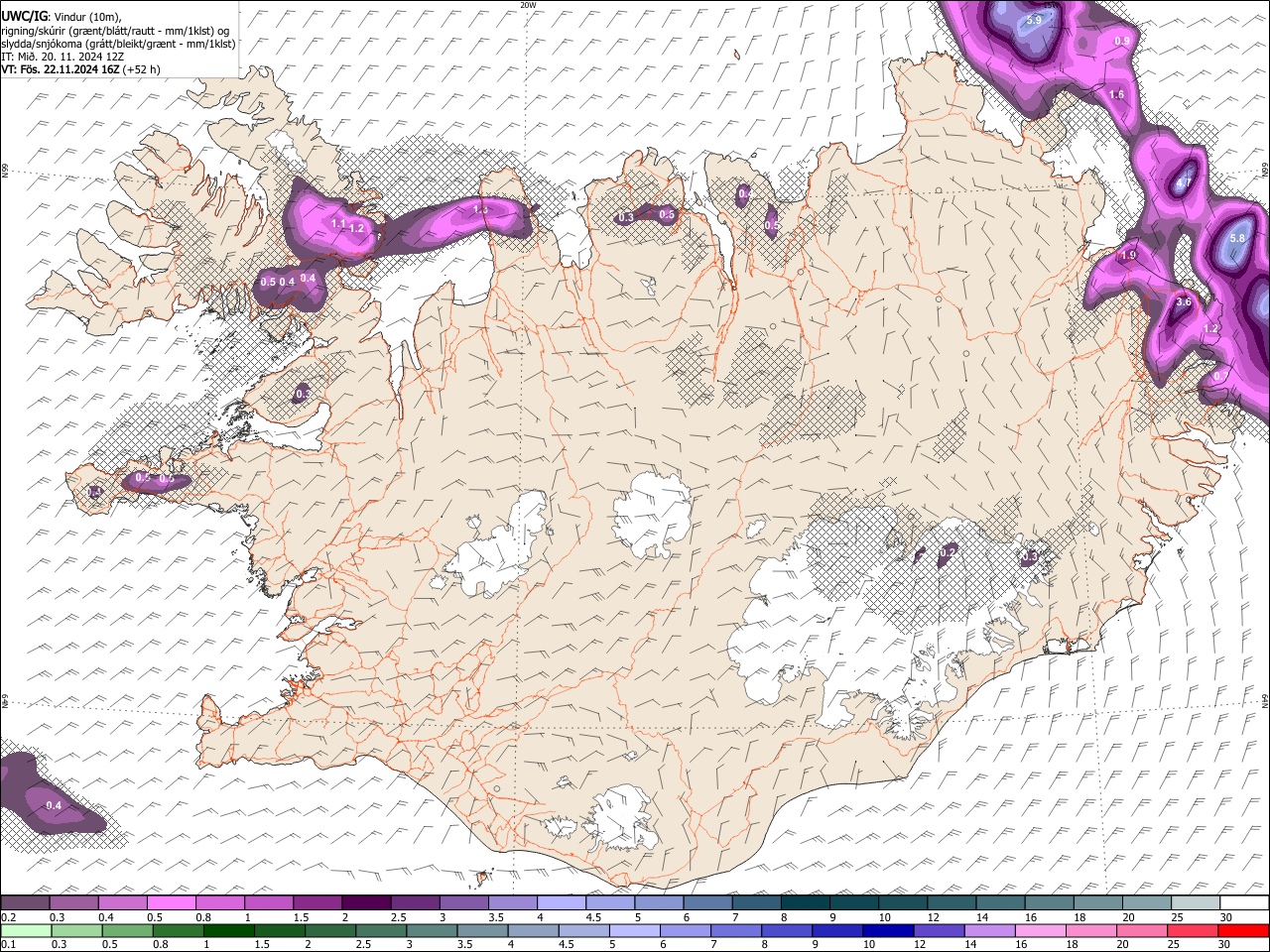Pick the pale gray 25 swatch in purple scale

coord(1197,903)
